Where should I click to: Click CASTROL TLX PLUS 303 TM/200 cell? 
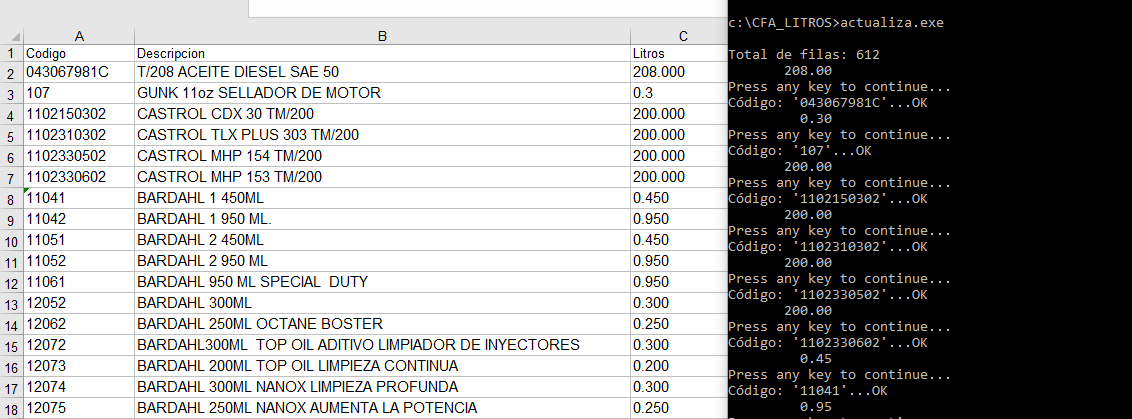pos(383,135)
